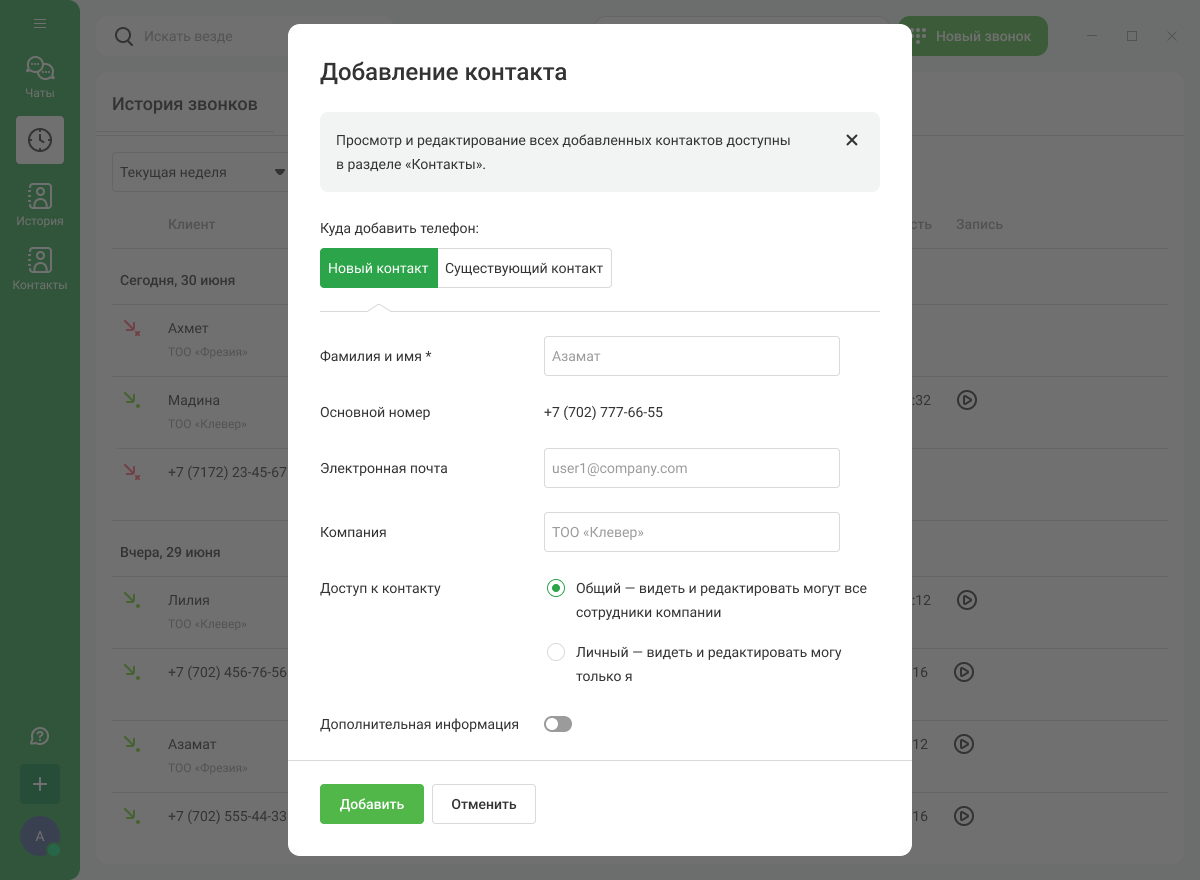The image size is (1200, 880).
Task: Dismiss the info banner with the X
Action: (852, 140)
